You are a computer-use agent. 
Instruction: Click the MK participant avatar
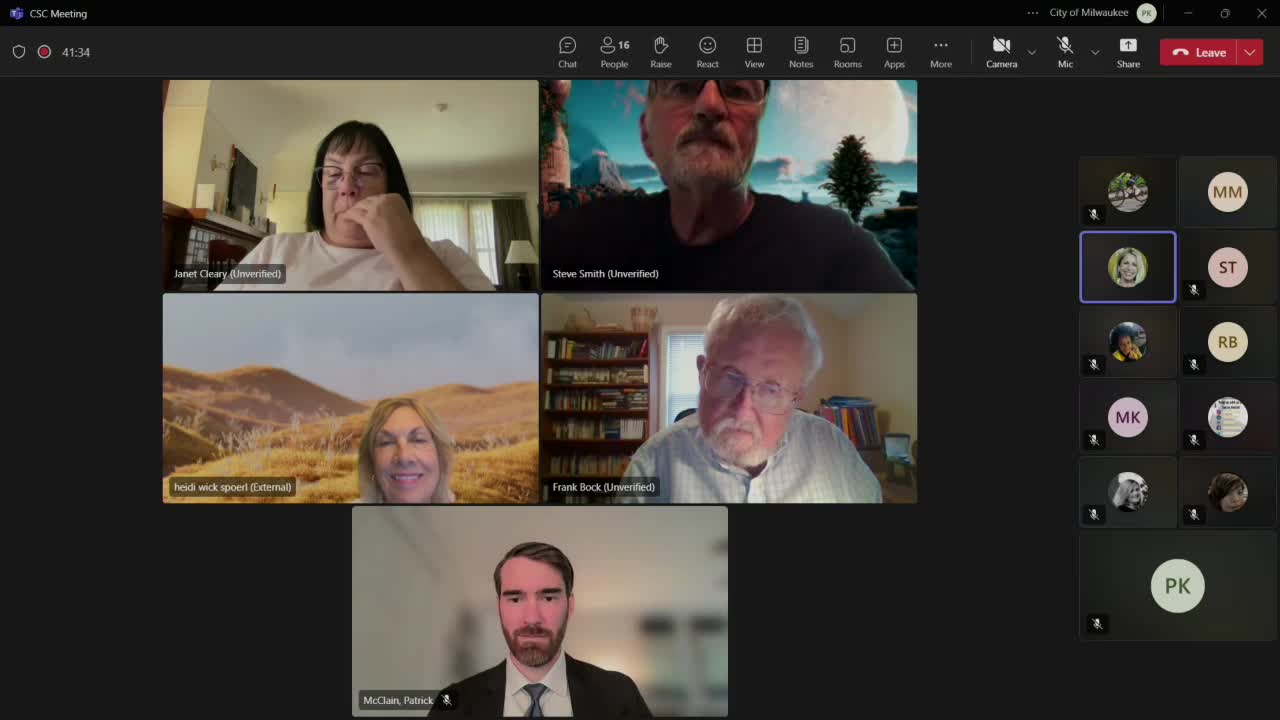[x=1128, y=417]
